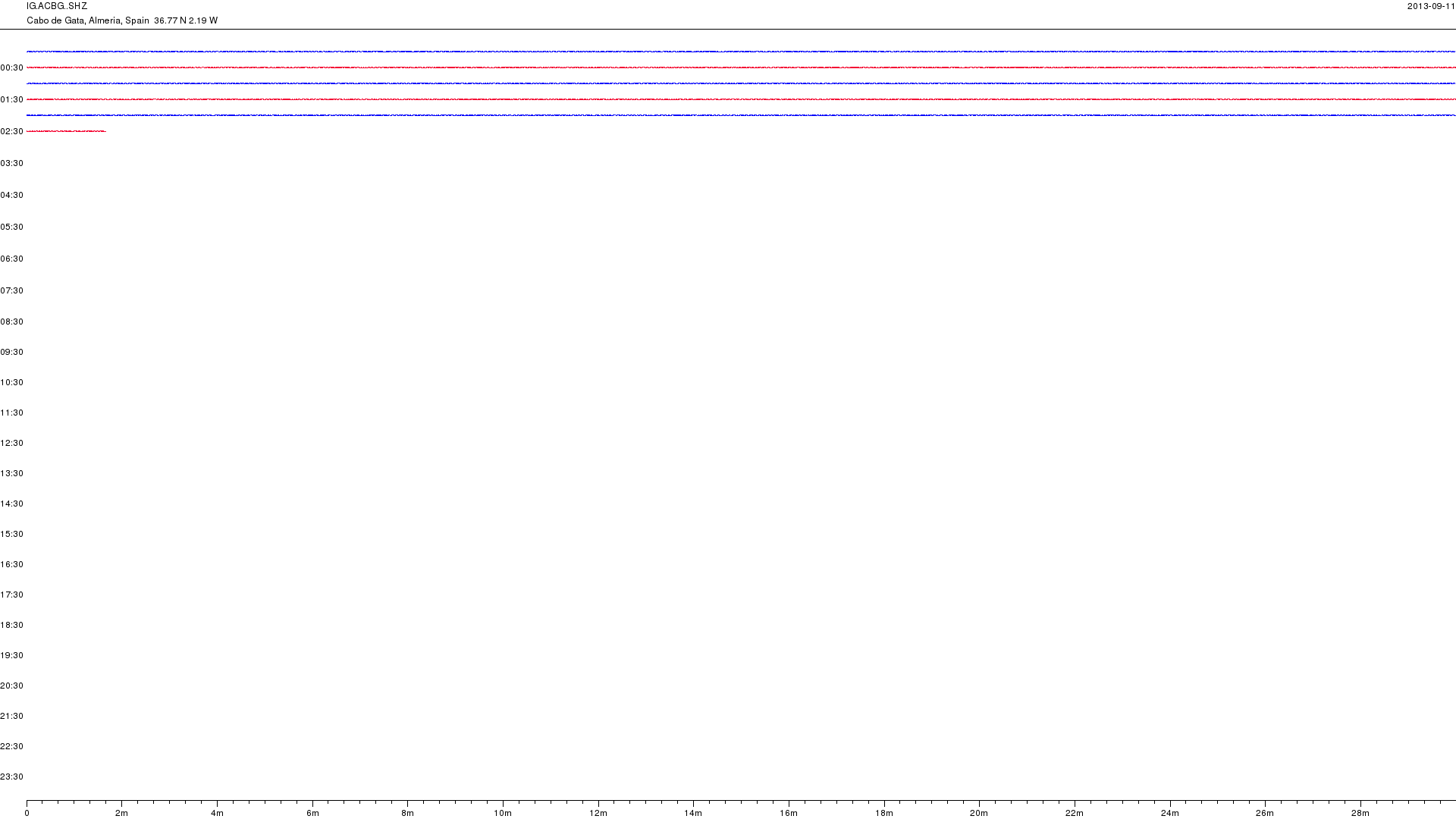Select the 17:30 time label
This screenshot has width=1456, height=819.
(11, 595)
